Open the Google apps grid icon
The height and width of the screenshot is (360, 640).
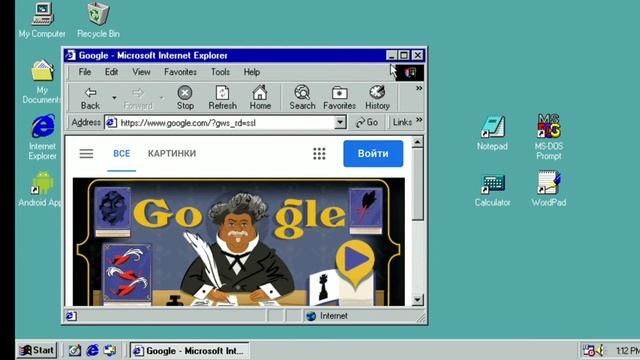pos(319,153)
